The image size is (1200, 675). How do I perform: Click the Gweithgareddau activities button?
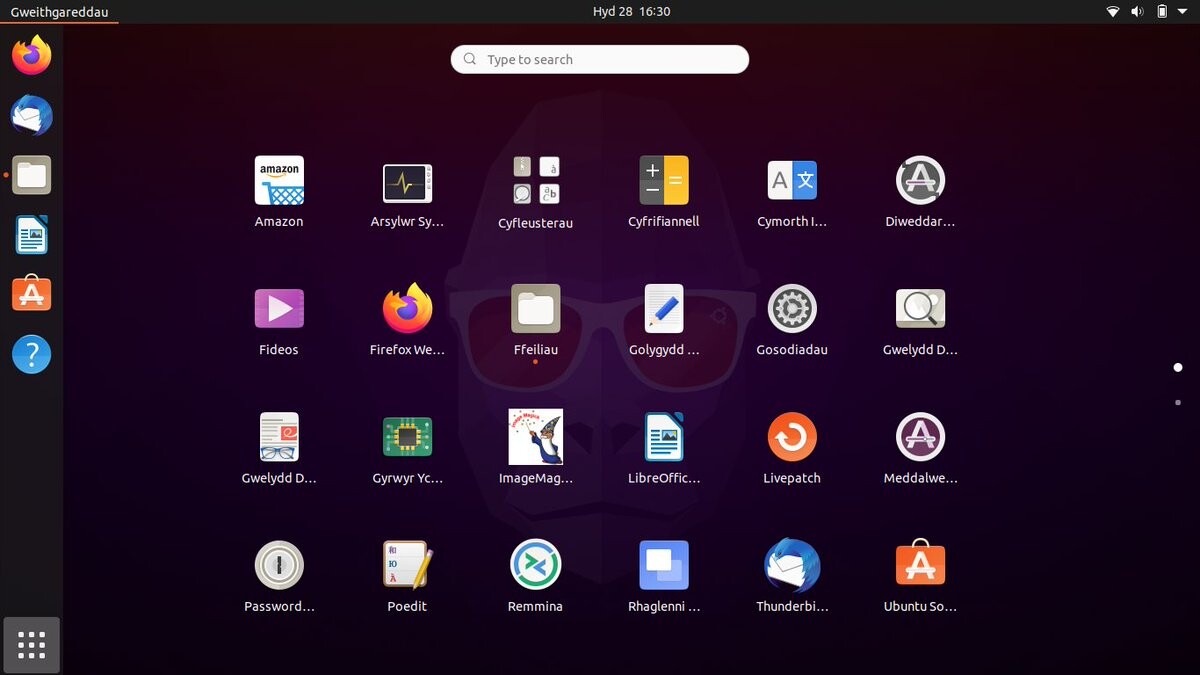[59, 12]
